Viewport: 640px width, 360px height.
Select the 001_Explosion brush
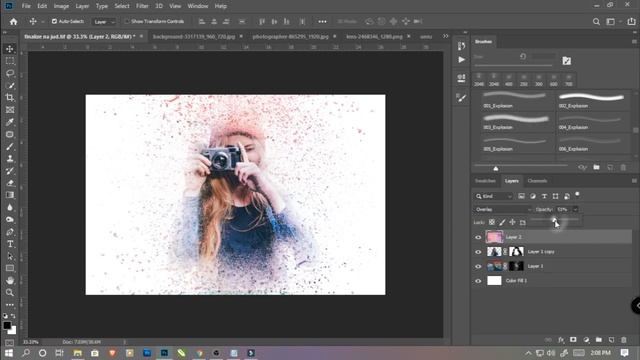pos(515,100)
